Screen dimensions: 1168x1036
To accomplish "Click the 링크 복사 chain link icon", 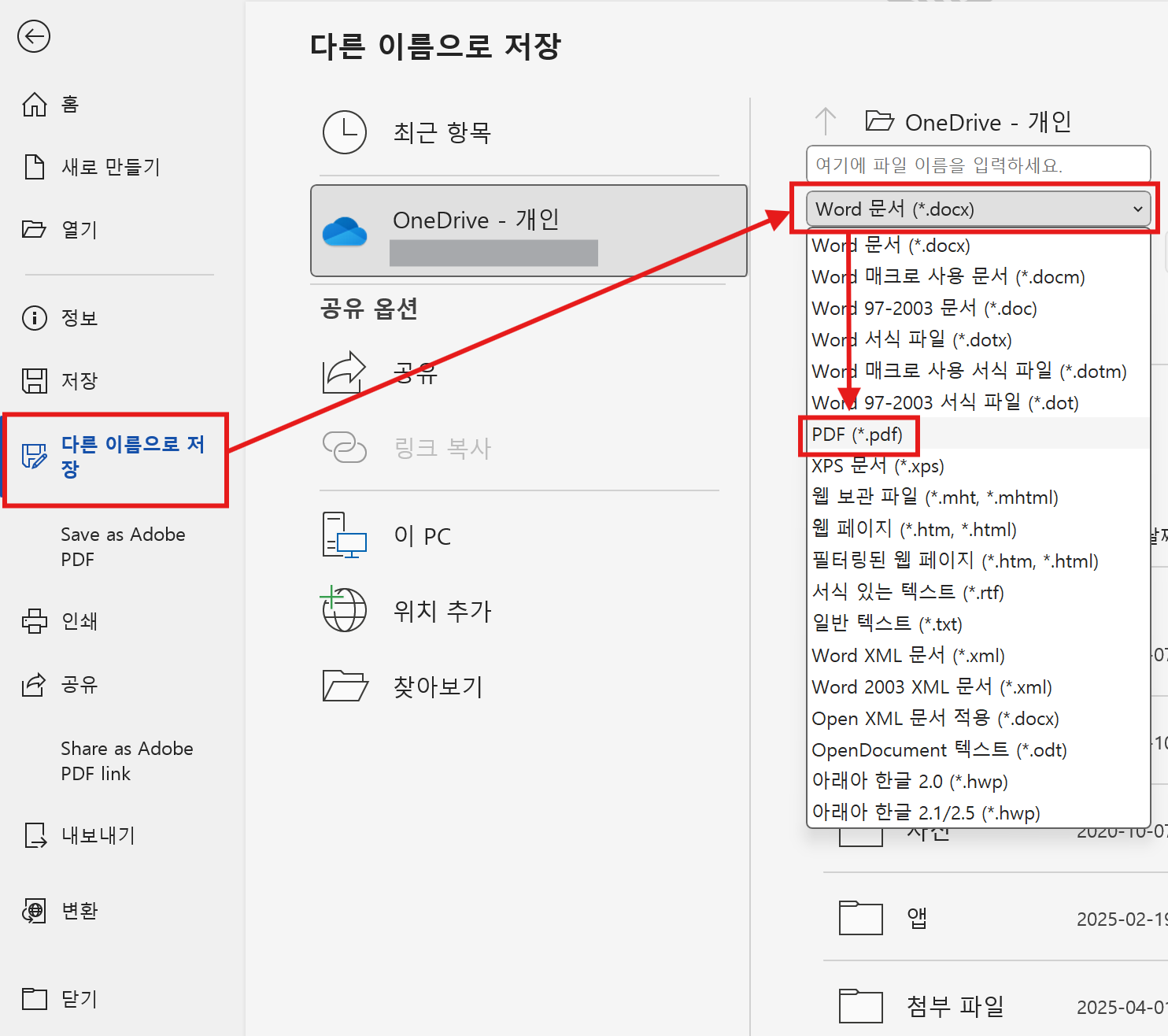I will coord(345,447).
